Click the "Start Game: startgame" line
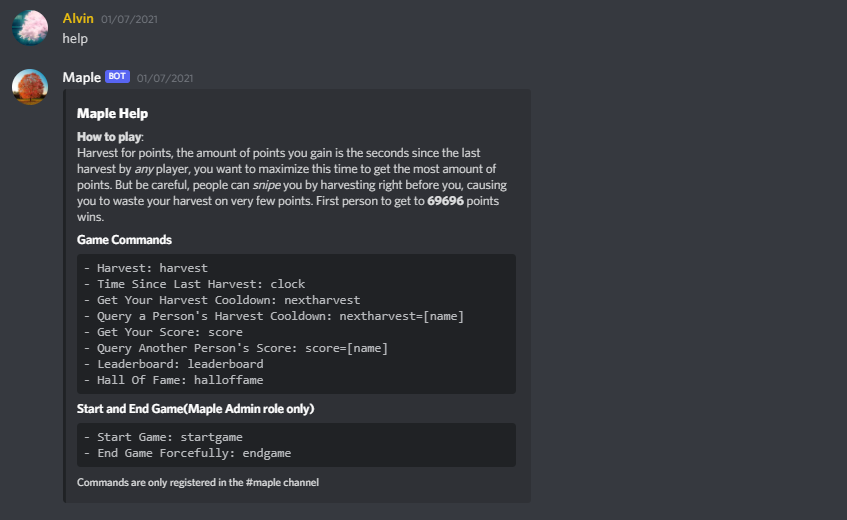847x520 pixels. pos(163,437)
